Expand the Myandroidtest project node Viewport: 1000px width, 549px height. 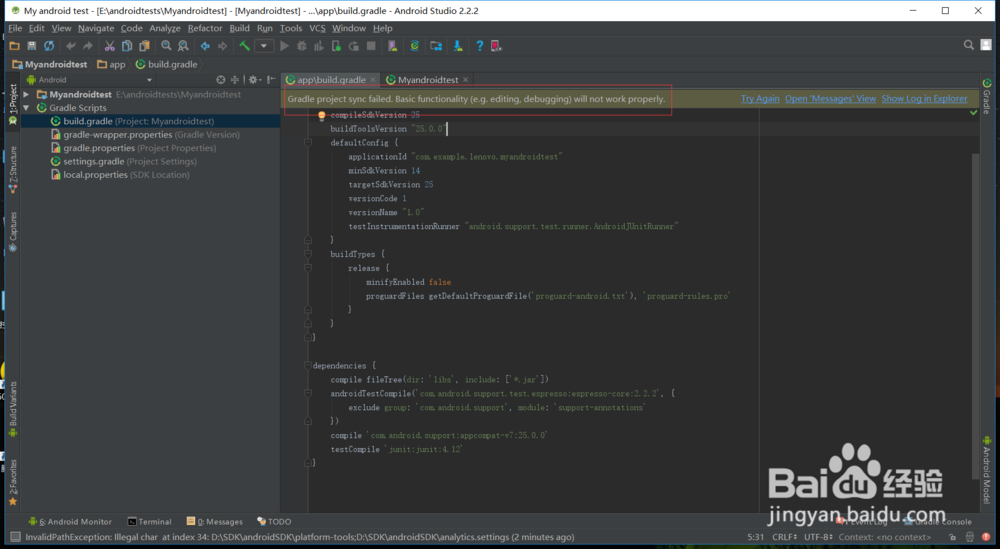pyautogui.click(x=26, y=94)
